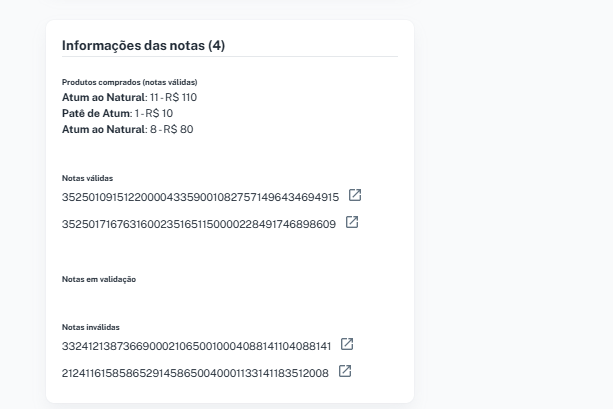Click the Atum ao Natural product name priced R$ 80

coord(103,129)
